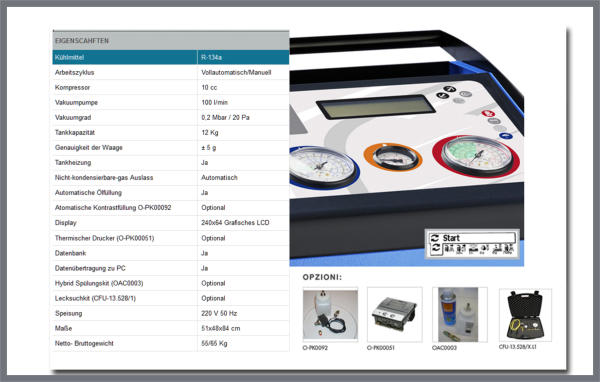
Task: Open the O-PK00051 thermal printer thumbnail
Action: 395,315
